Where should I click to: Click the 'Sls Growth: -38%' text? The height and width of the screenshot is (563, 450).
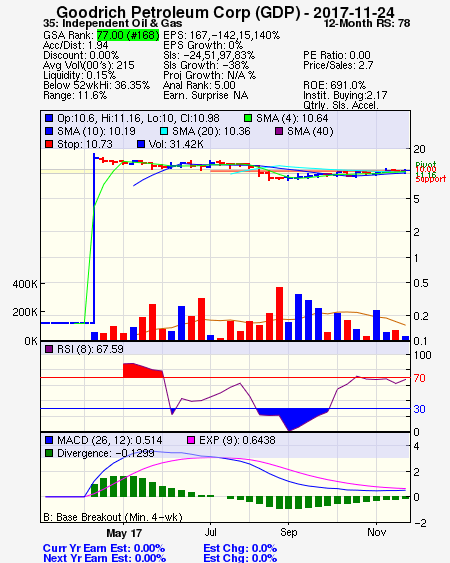pyautogui.click(x=206, y=65)
